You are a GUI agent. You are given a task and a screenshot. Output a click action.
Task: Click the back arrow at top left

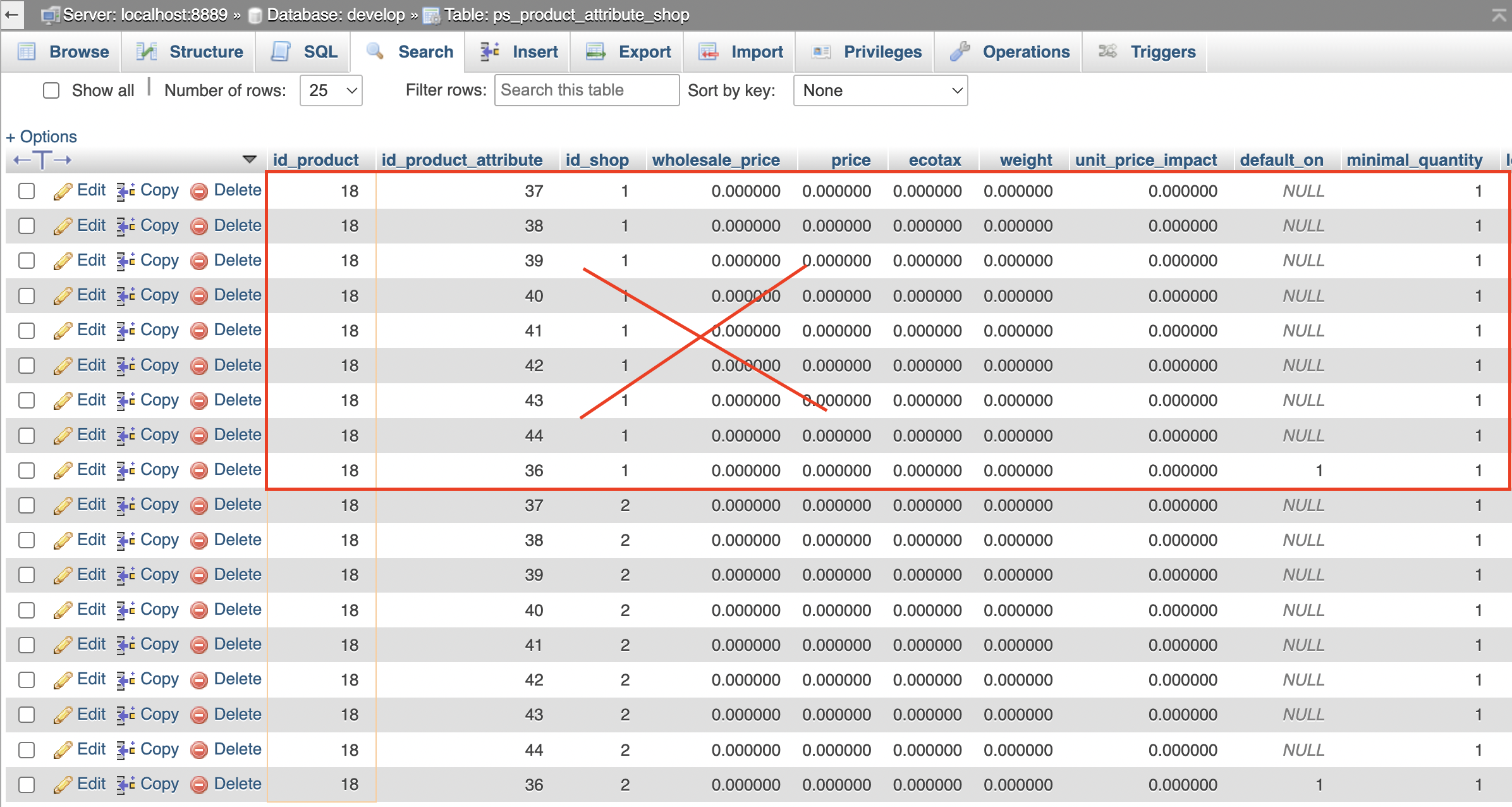[11, 15]
